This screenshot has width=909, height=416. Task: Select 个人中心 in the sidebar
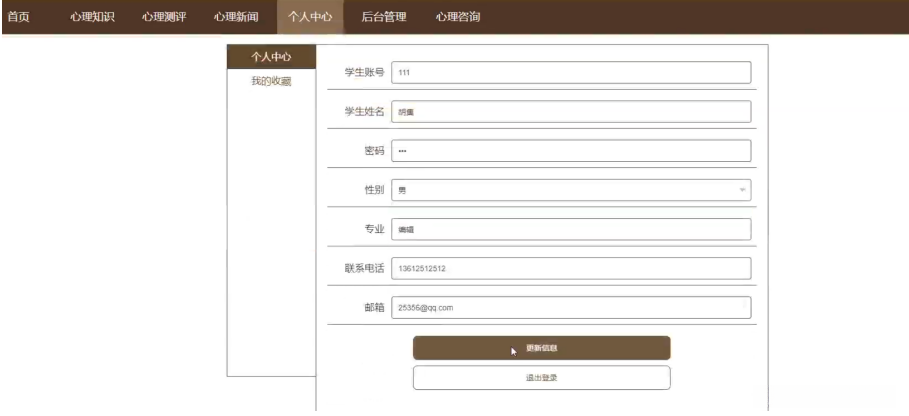[271, 57]
